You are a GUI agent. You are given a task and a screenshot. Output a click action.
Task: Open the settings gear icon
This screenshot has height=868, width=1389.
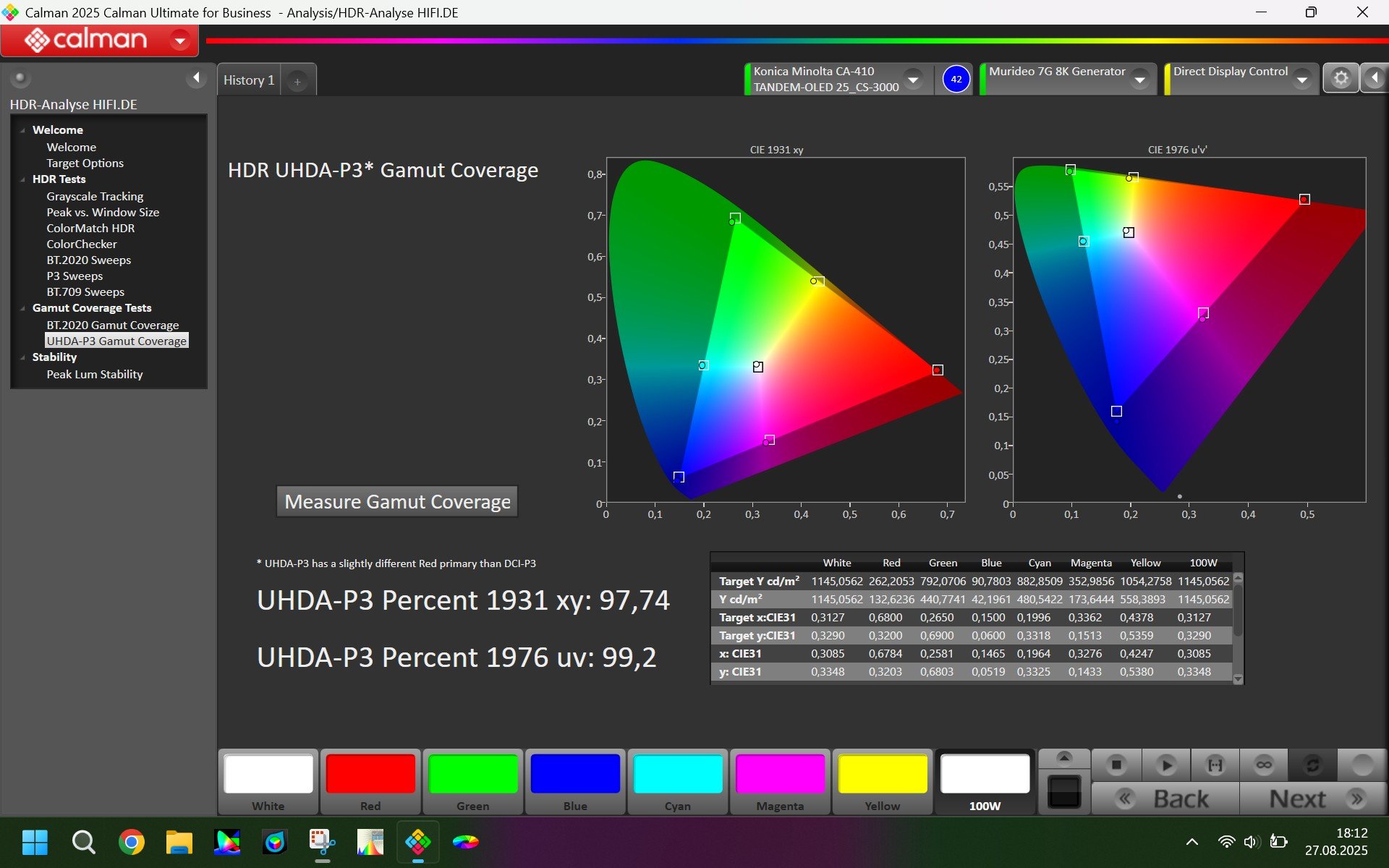click(1341, 78)
